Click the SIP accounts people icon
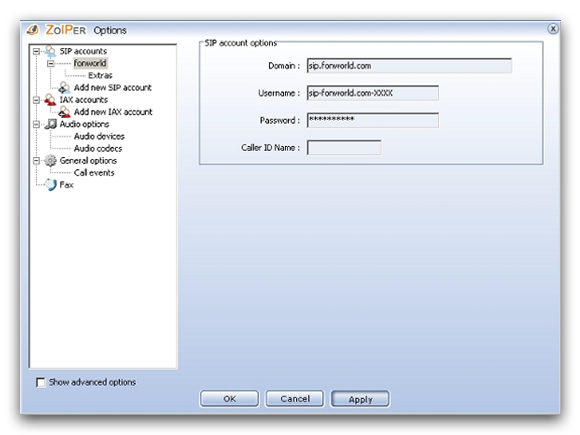Screen dimensions: 580x435 coord(50,51)
